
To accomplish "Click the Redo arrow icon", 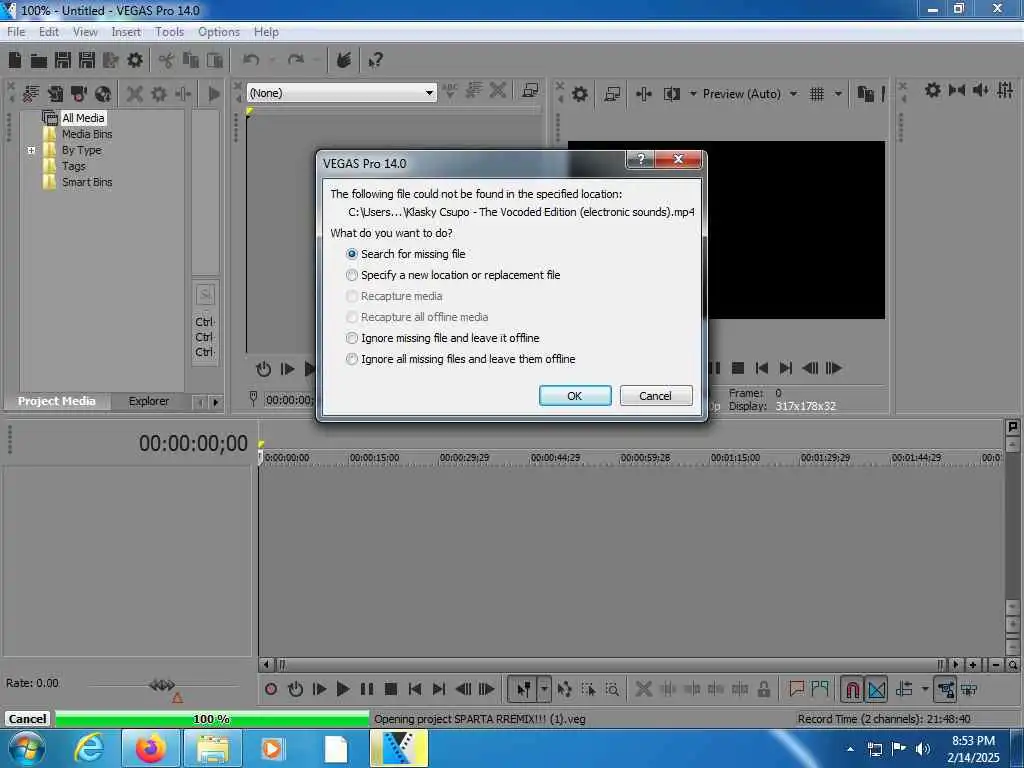I will point(296,60).
